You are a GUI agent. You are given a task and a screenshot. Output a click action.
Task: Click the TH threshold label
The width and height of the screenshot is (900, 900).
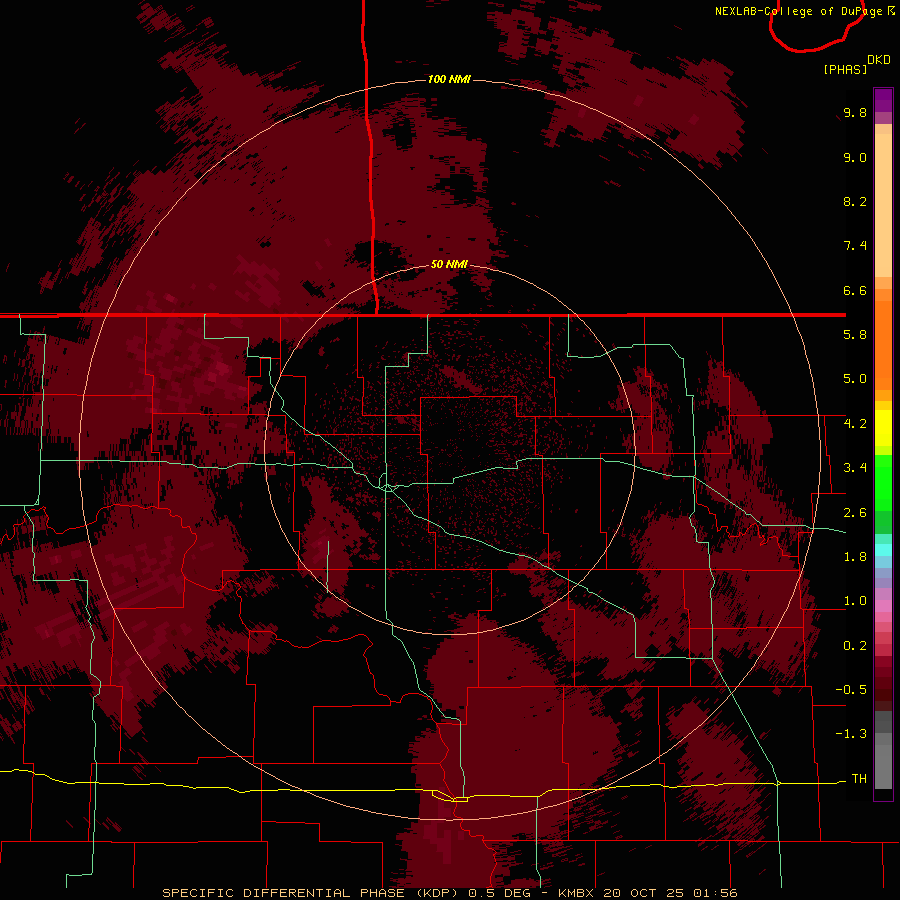coord(859,779)
